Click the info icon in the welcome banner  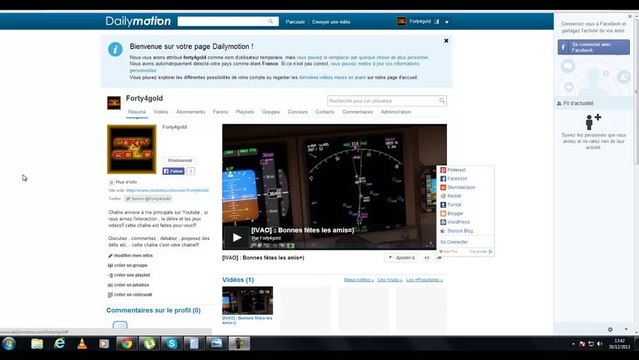coord(115,49)
